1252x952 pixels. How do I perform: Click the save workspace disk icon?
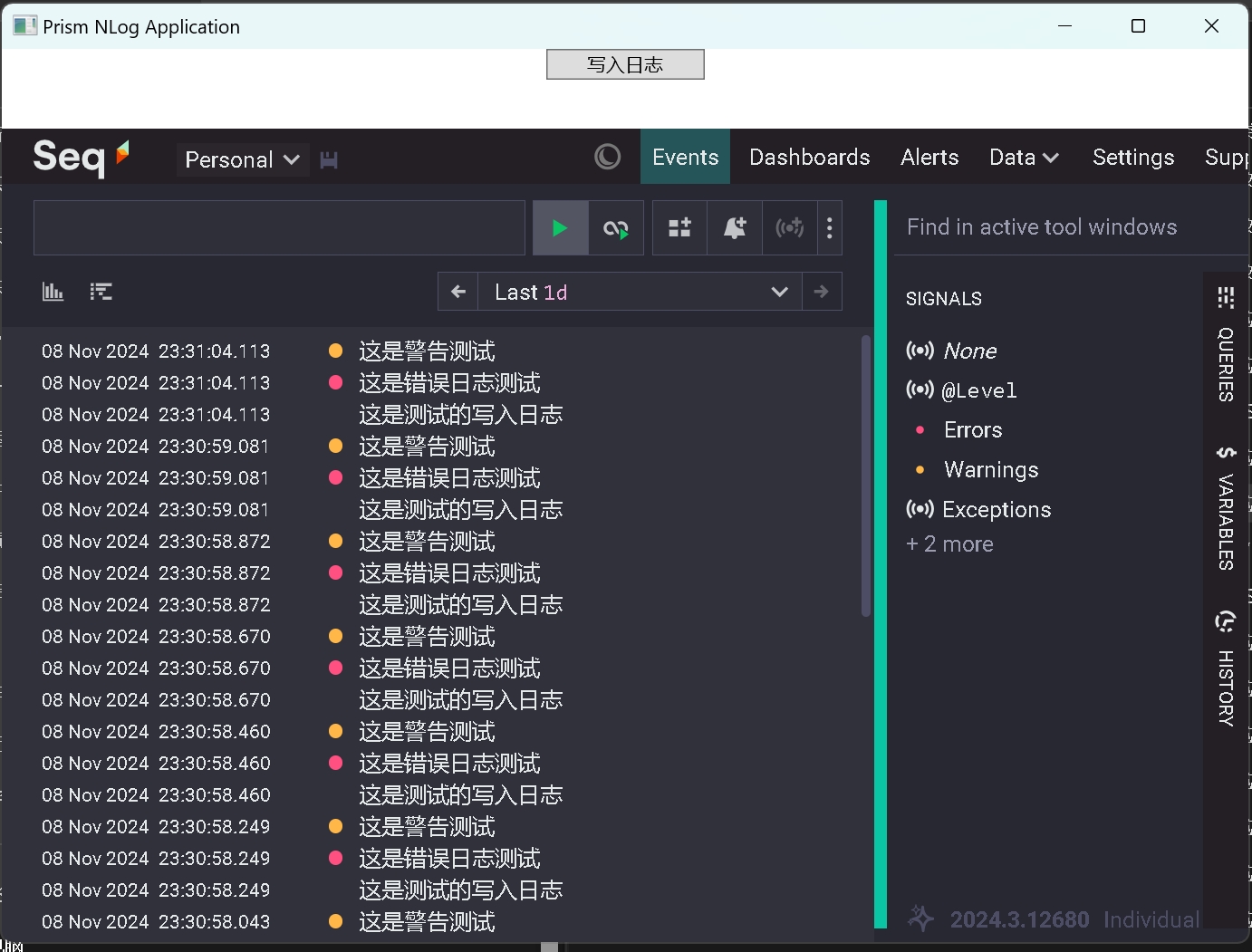pos(329,159)
